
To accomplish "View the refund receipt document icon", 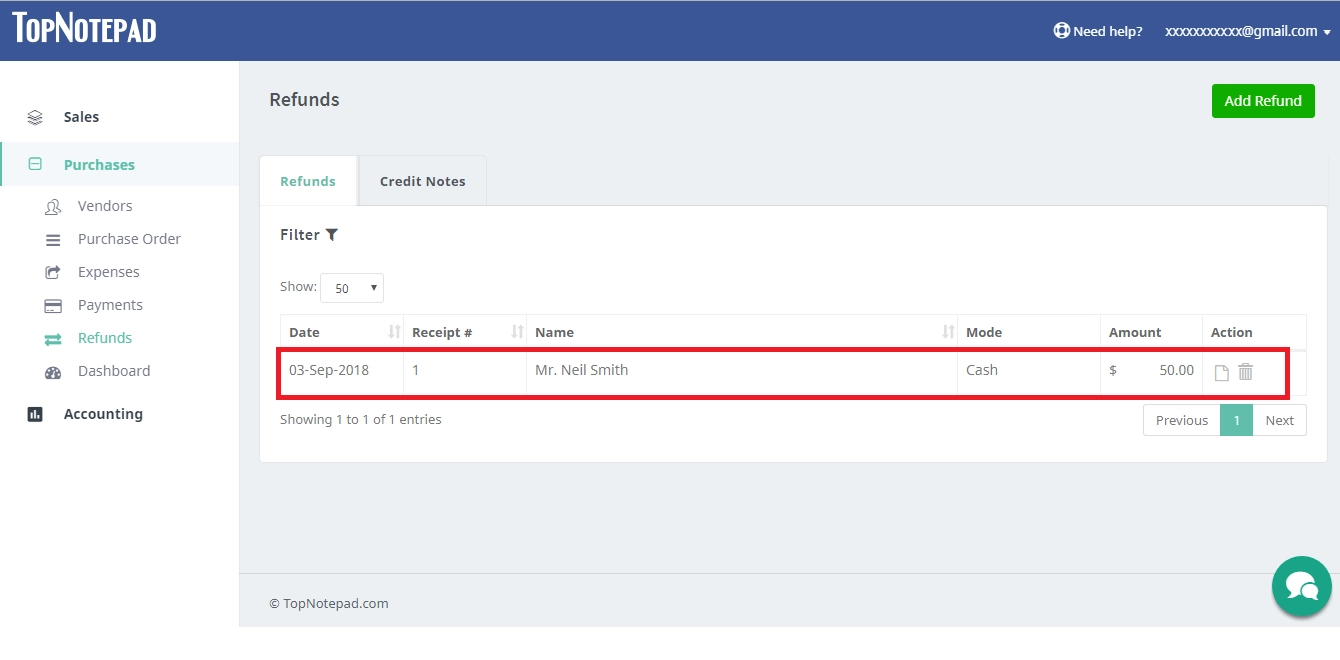I will coord(1220,371).
